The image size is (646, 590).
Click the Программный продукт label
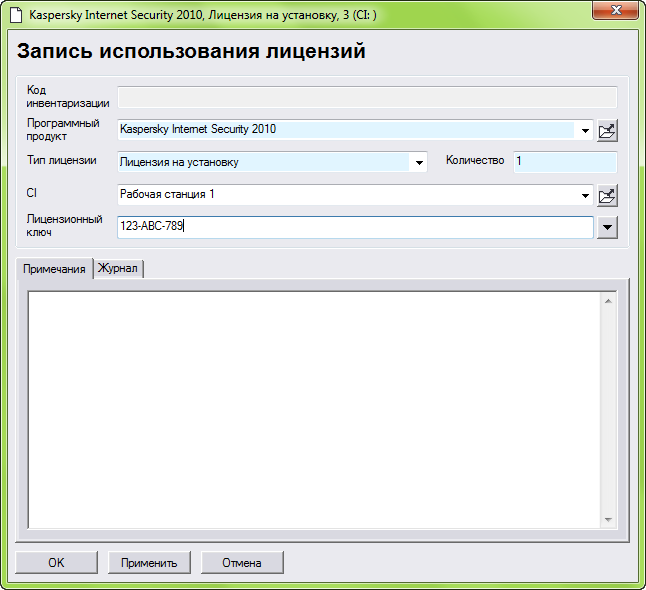[63, 130]
